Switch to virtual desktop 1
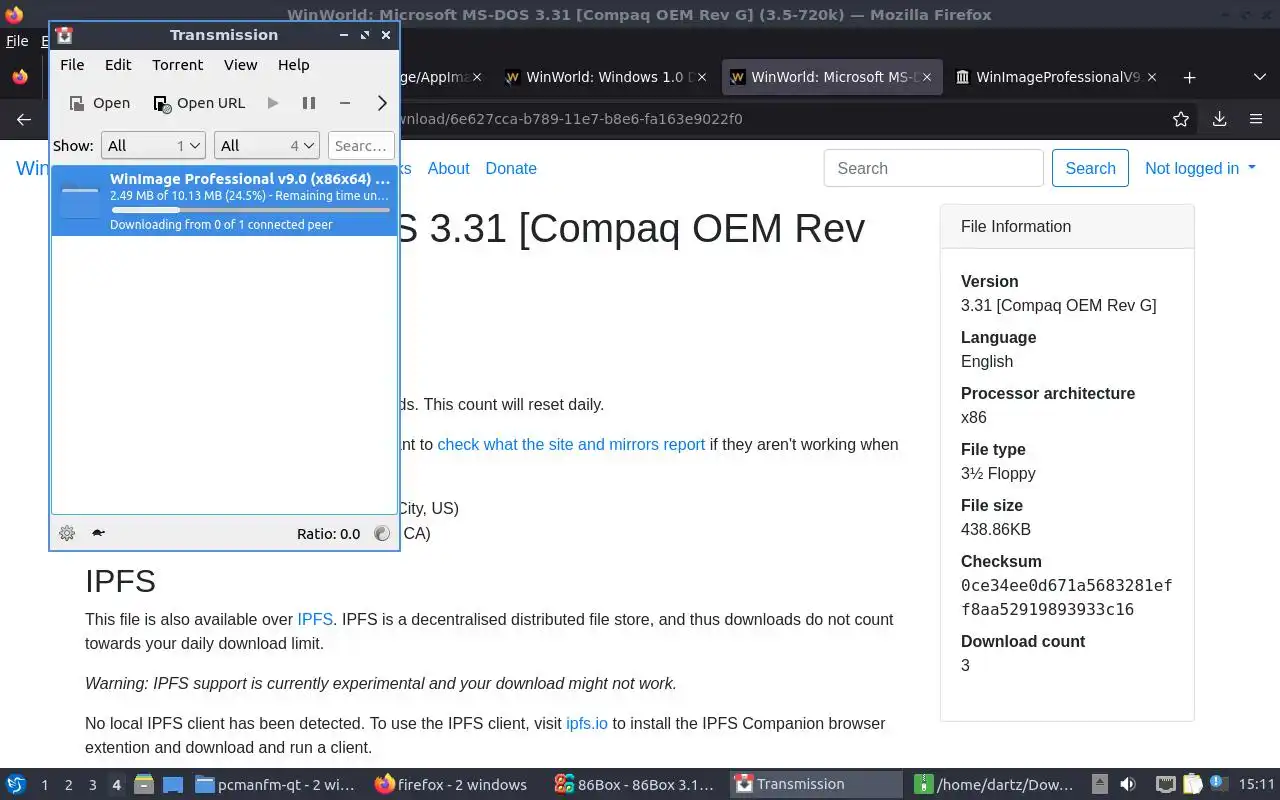This screenshot has width=1280, height=800. tap(44, 785)
